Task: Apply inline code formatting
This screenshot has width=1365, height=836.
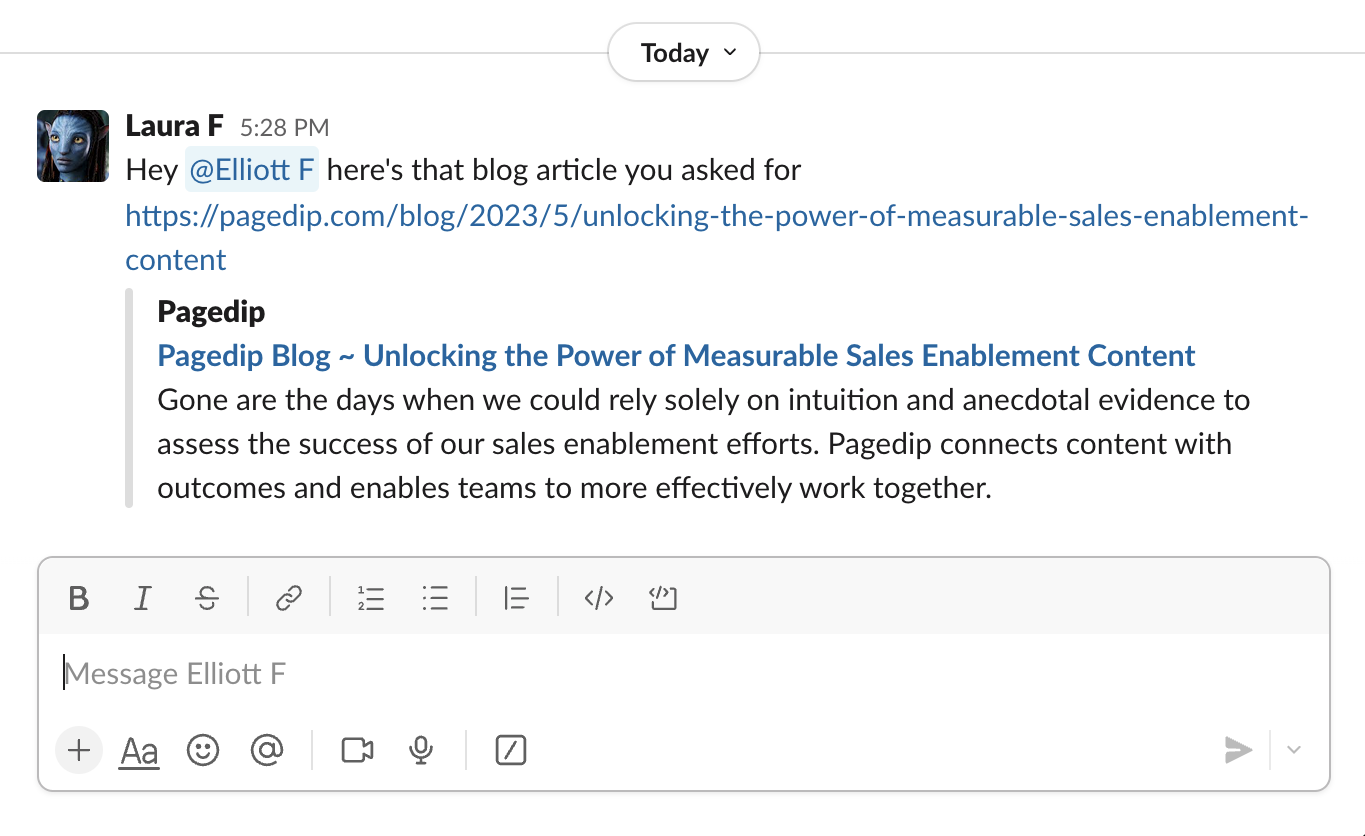Action: click(x=599, y=599)
